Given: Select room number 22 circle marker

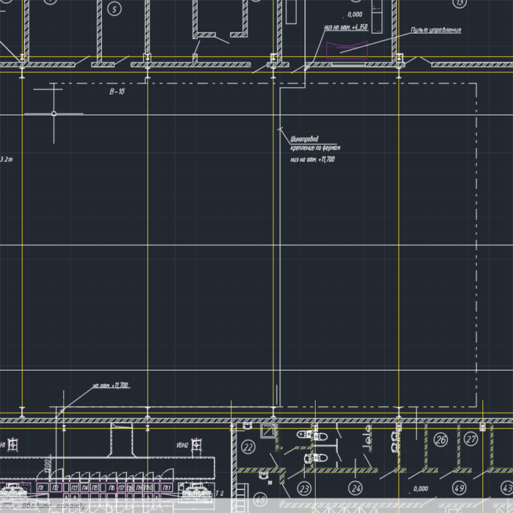Looking at the screenshot, I should 248,447.
